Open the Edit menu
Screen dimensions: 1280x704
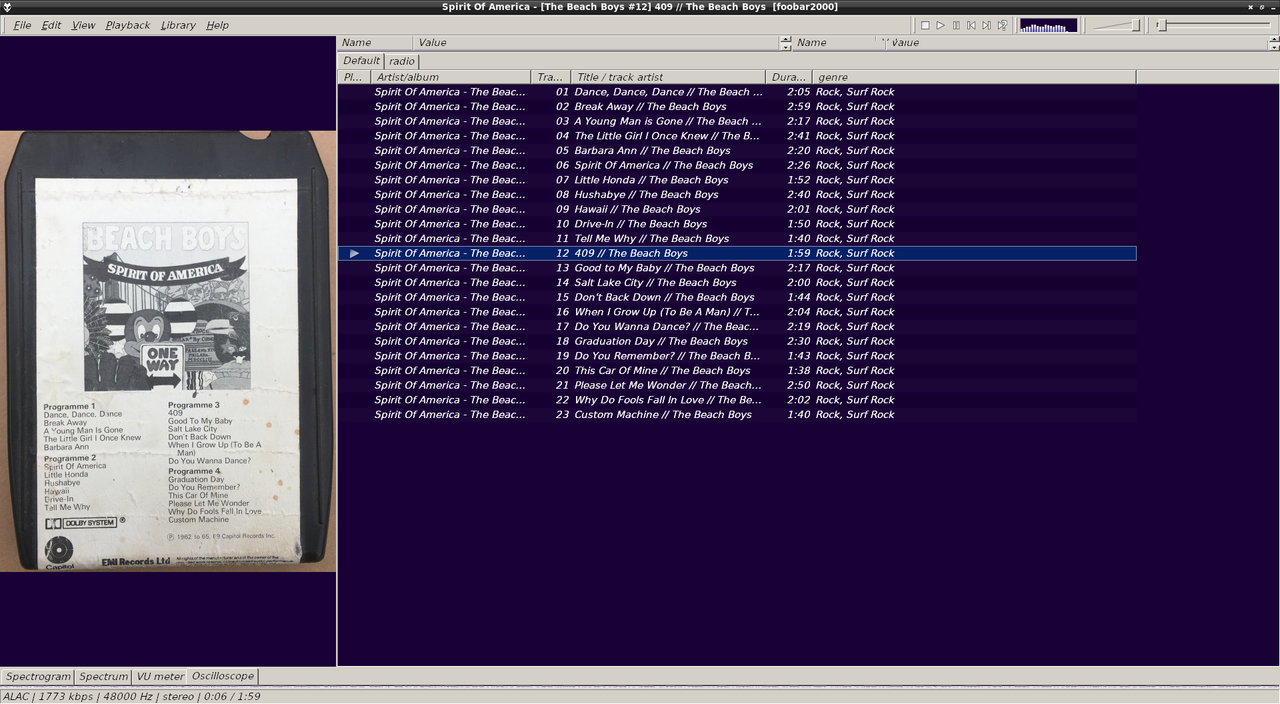(51, 25)
